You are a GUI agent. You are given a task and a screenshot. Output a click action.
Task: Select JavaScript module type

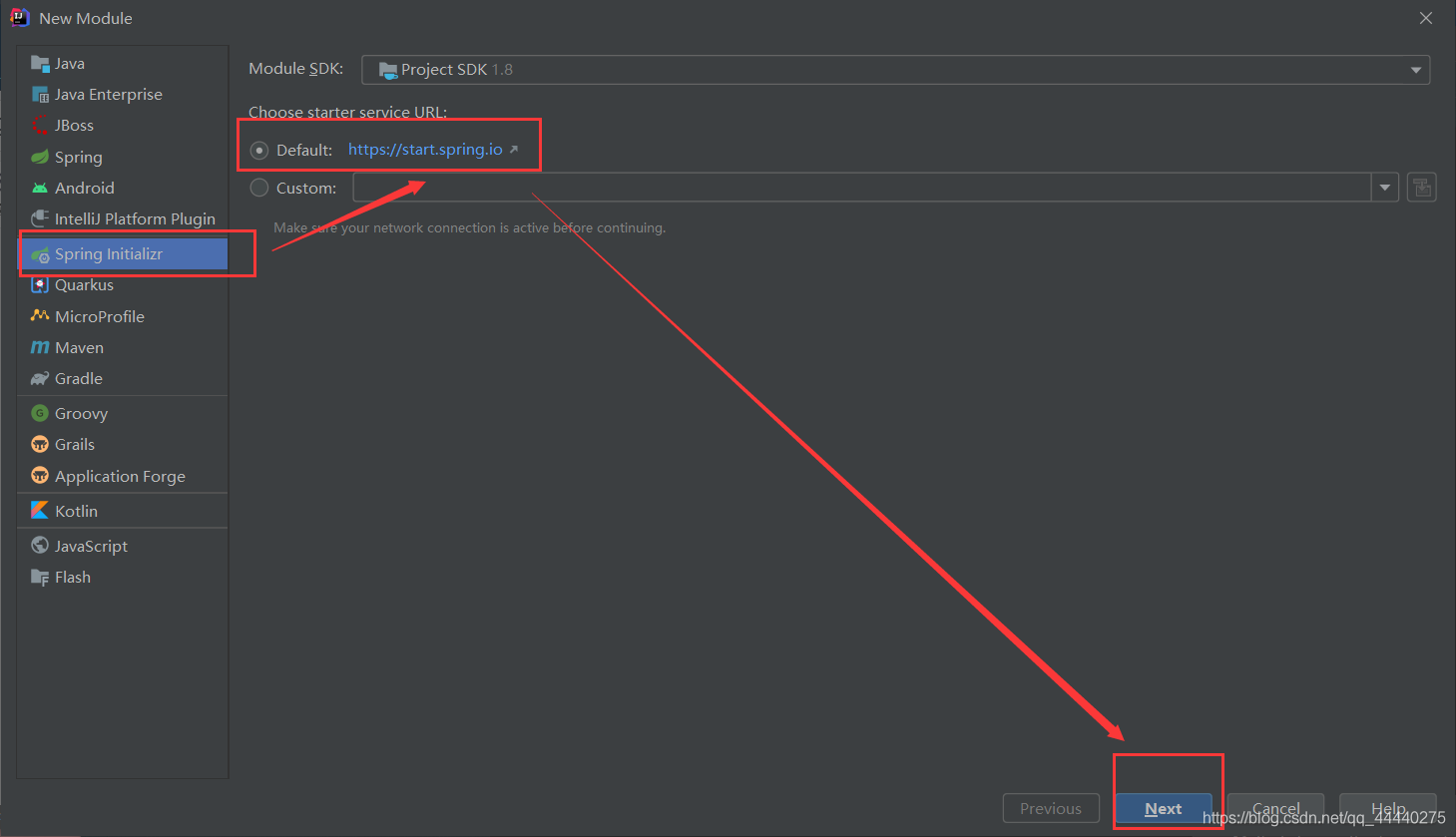point(123,546)
